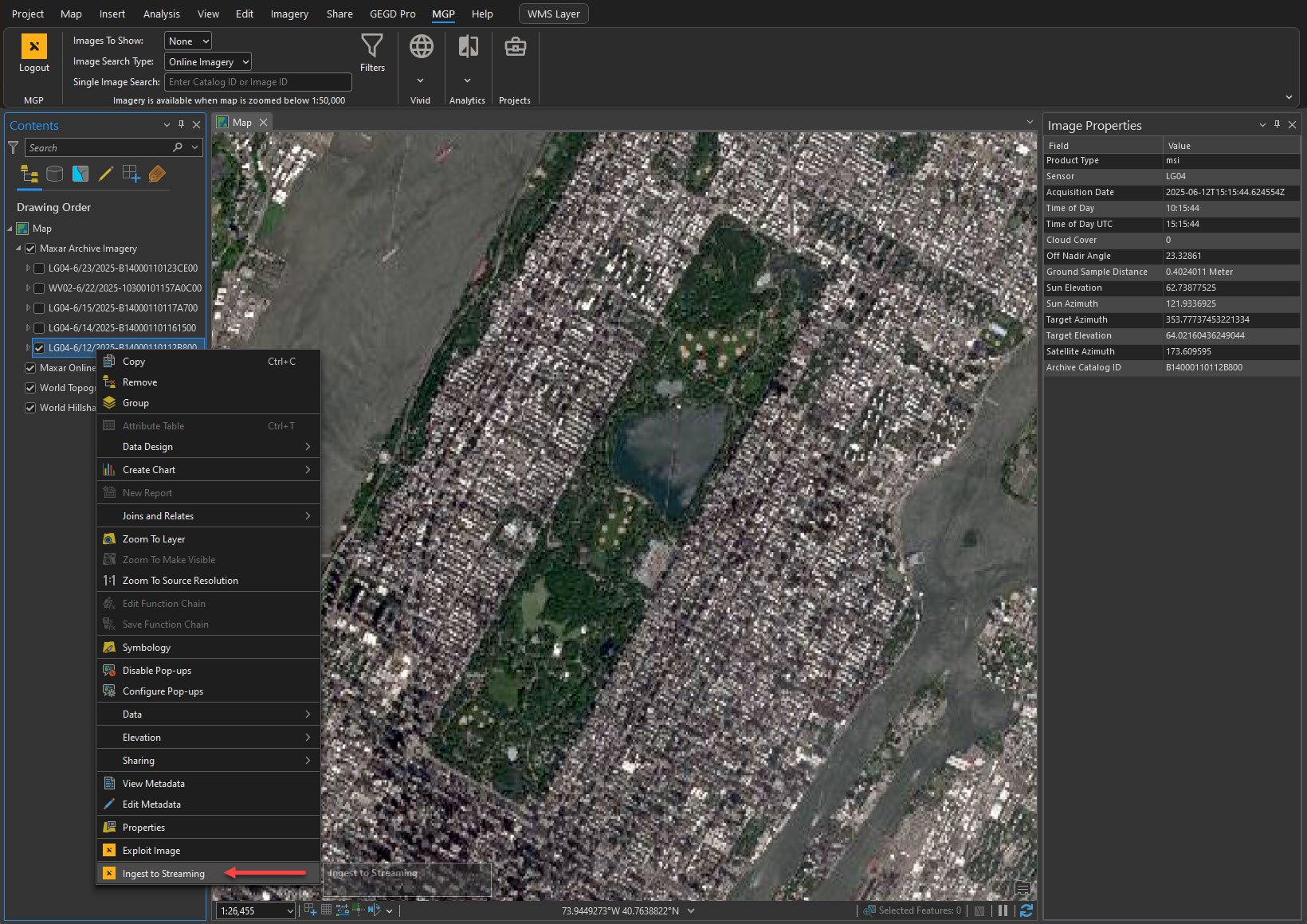Viewport: 1307px width, 924px height.
Task: Click Configure Pop-ups entry
Action: 208,691
